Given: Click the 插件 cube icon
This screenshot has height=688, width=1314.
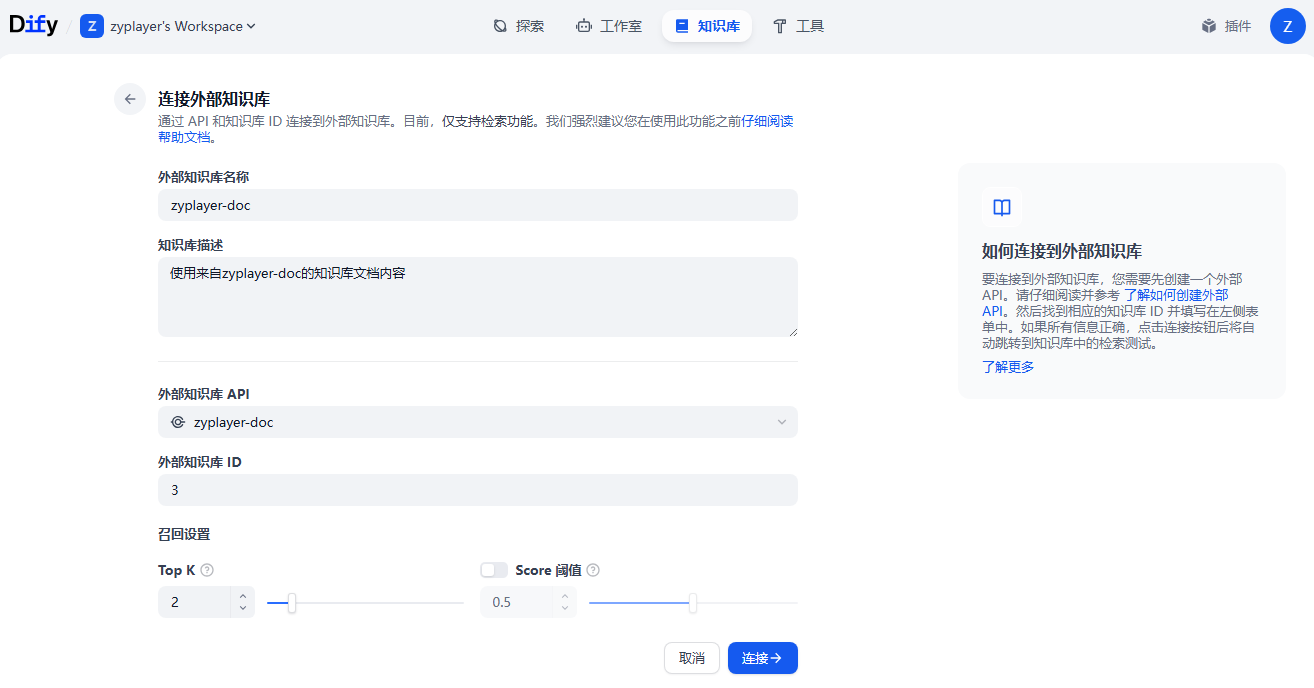Looking at the screenshot, I should (x=1209, y=26).
